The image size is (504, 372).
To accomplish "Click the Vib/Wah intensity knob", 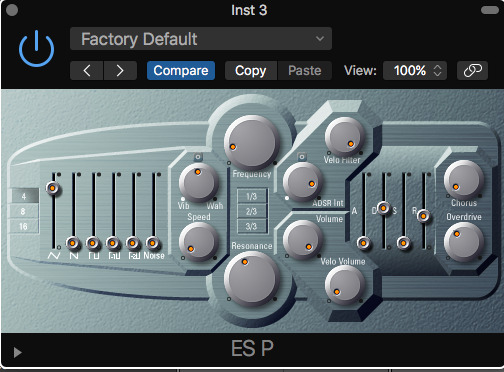I will (199, 183).
